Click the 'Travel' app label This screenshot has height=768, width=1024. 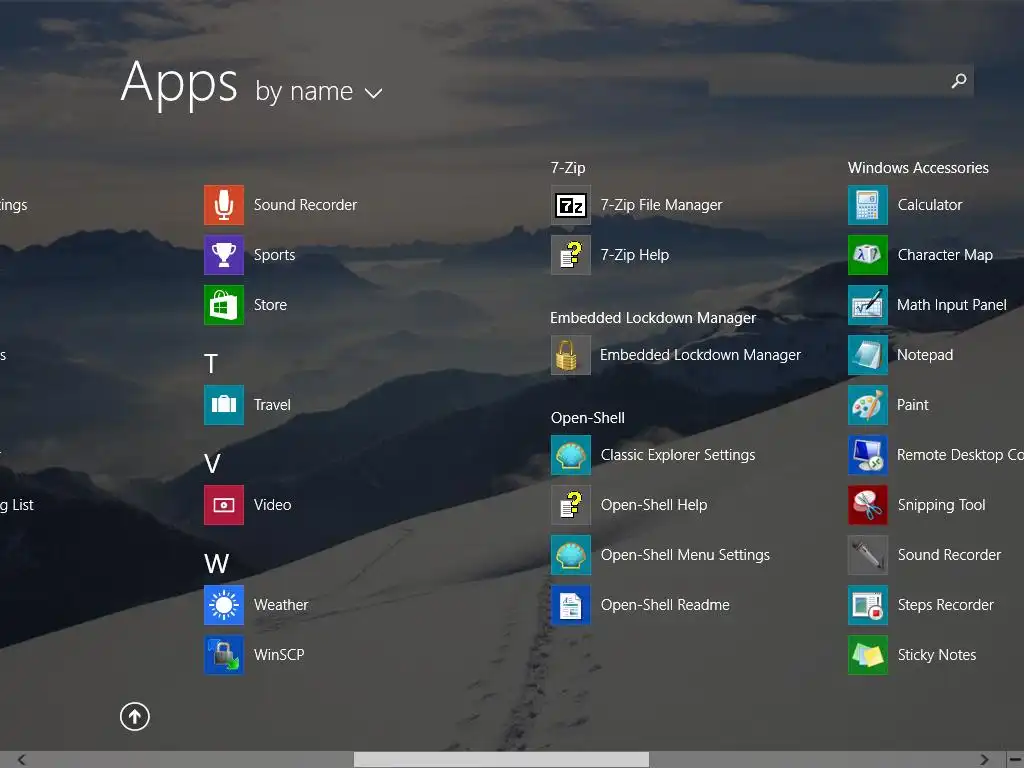click(272, 405)
